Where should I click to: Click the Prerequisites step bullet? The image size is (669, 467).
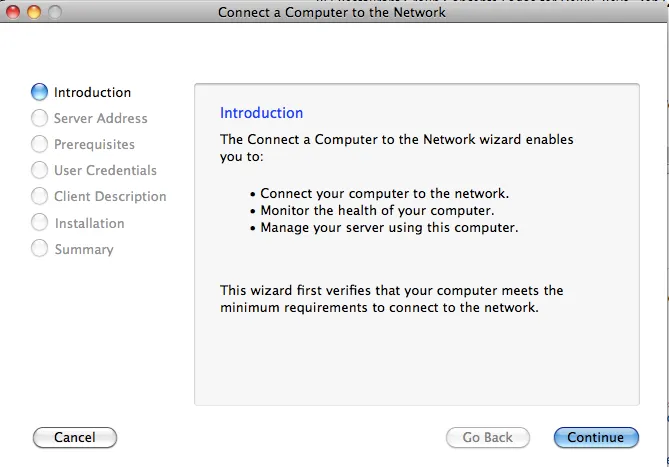pos(39,144)
